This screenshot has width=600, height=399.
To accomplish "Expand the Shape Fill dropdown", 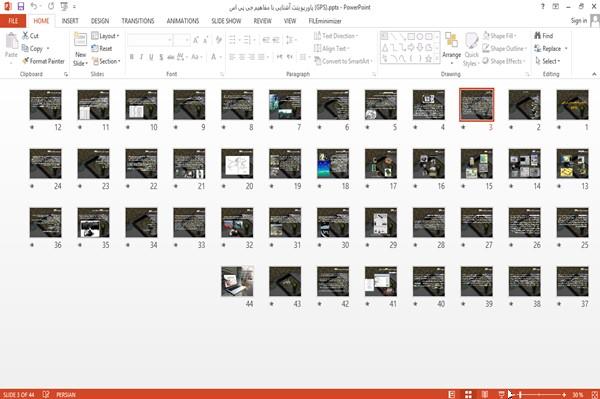I will pos(499,36).
